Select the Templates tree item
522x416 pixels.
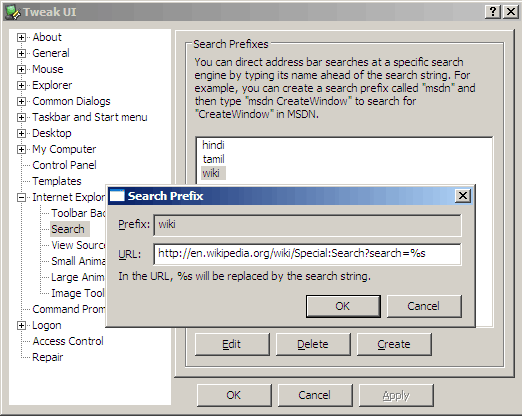pos(57,181)
